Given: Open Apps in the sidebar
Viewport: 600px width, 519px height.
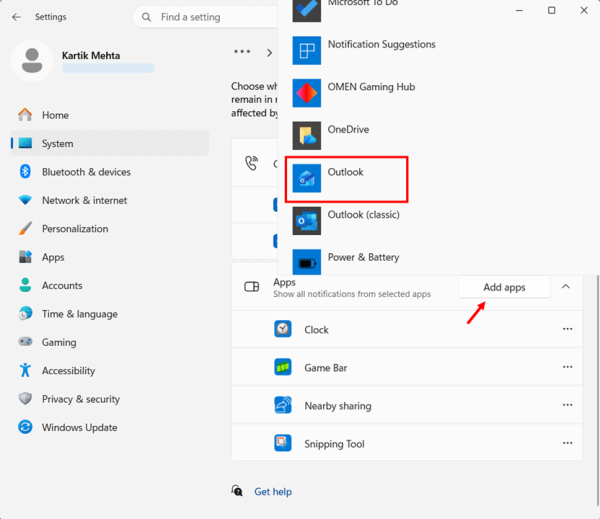Looking at the screenshot, I should tap(110, 257).
